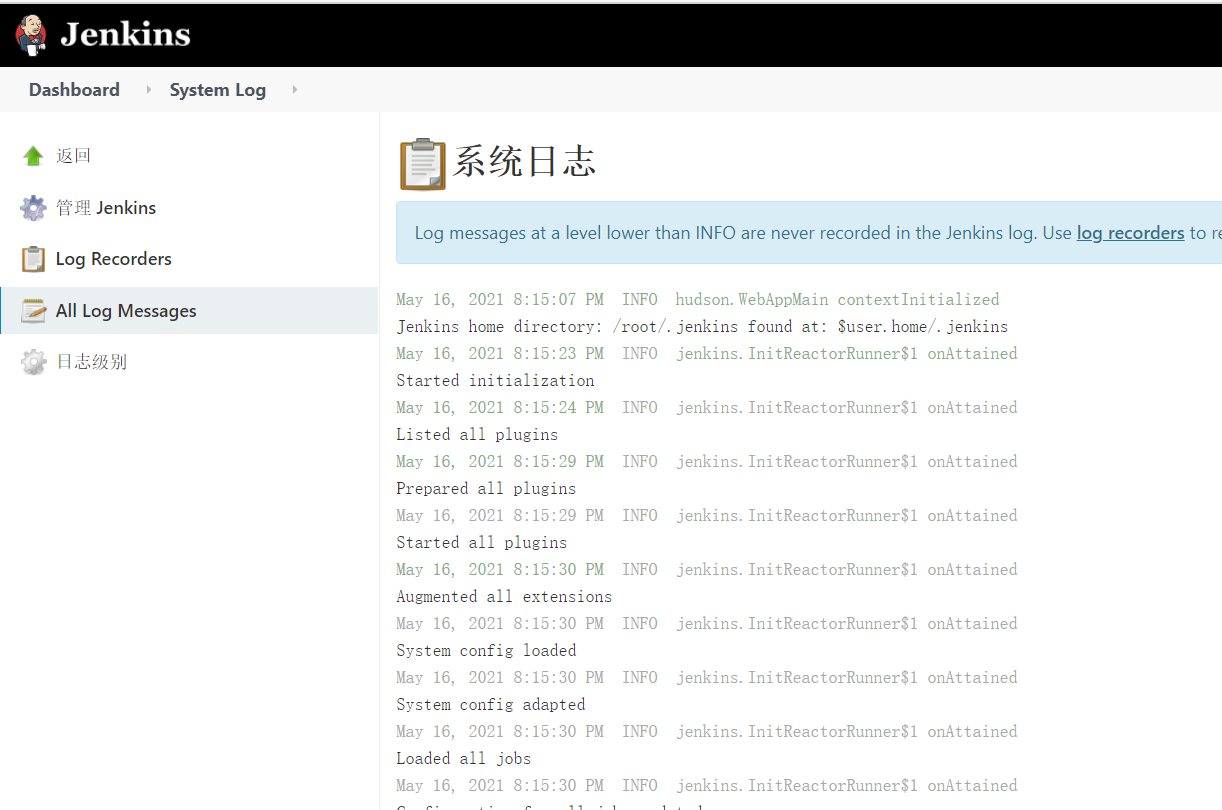
Task: Expand the arrow after Dashboard breadcrumb
Action: (x=148, y=90)
